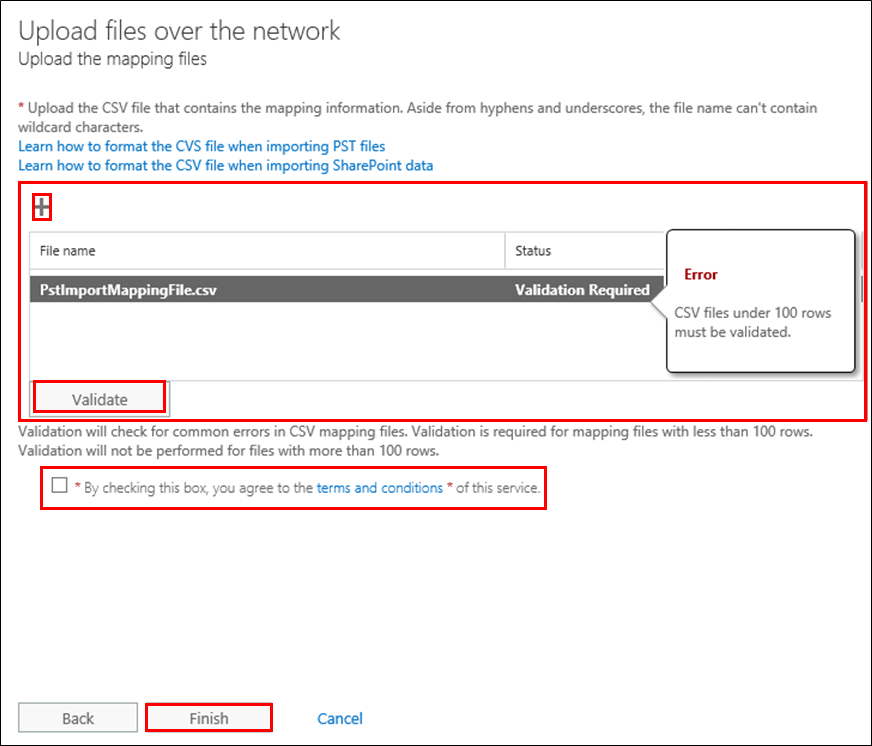Select the PstImportMappingFile.csv row
Screen dimensions: 872x746
tap(347, 289)
